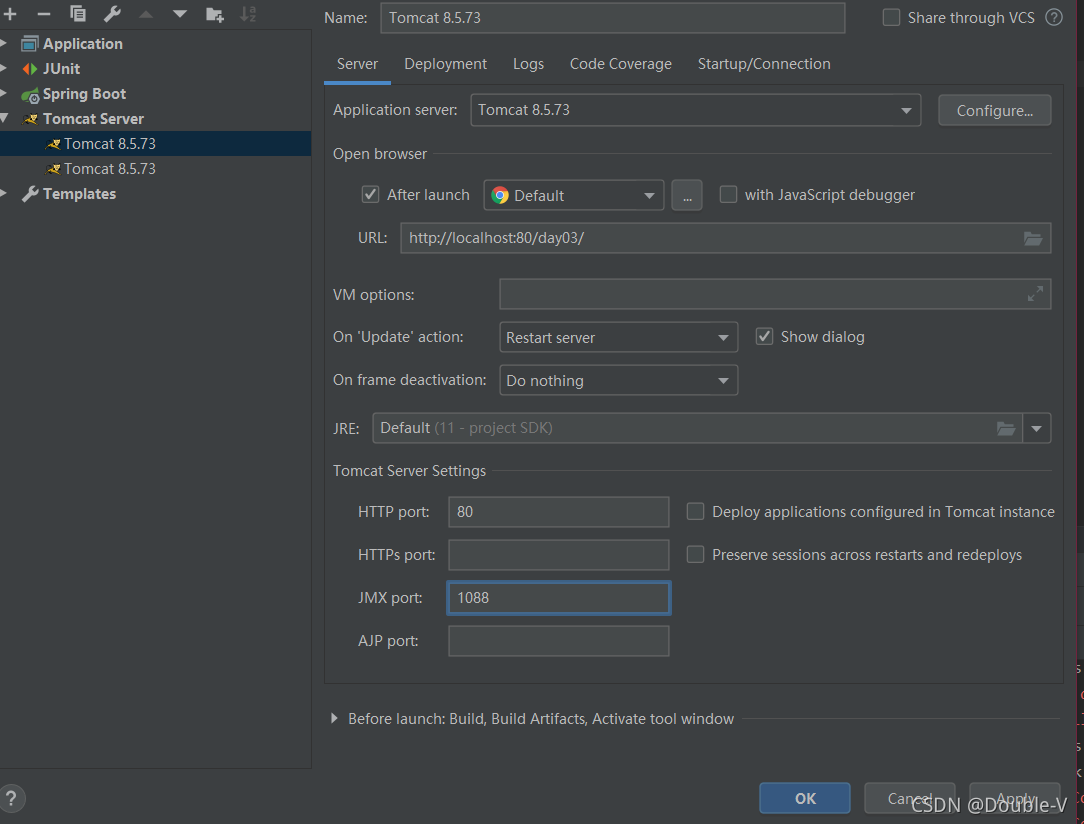This screenshot has width=1084, height=824.
Task: Uncheck the After launch checkbox
Action: tap(371, 194)
